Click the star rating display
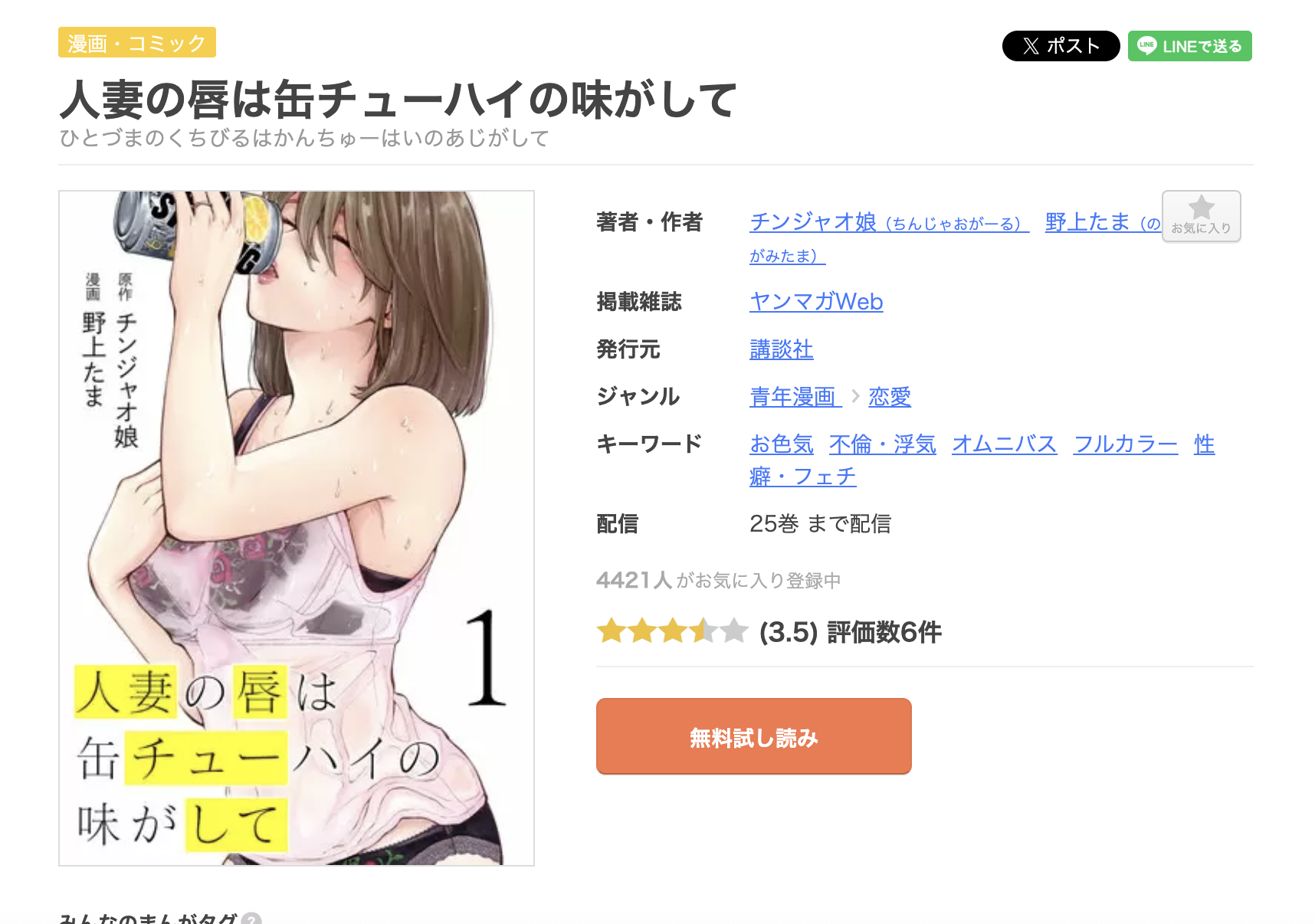 coord(672,631)
